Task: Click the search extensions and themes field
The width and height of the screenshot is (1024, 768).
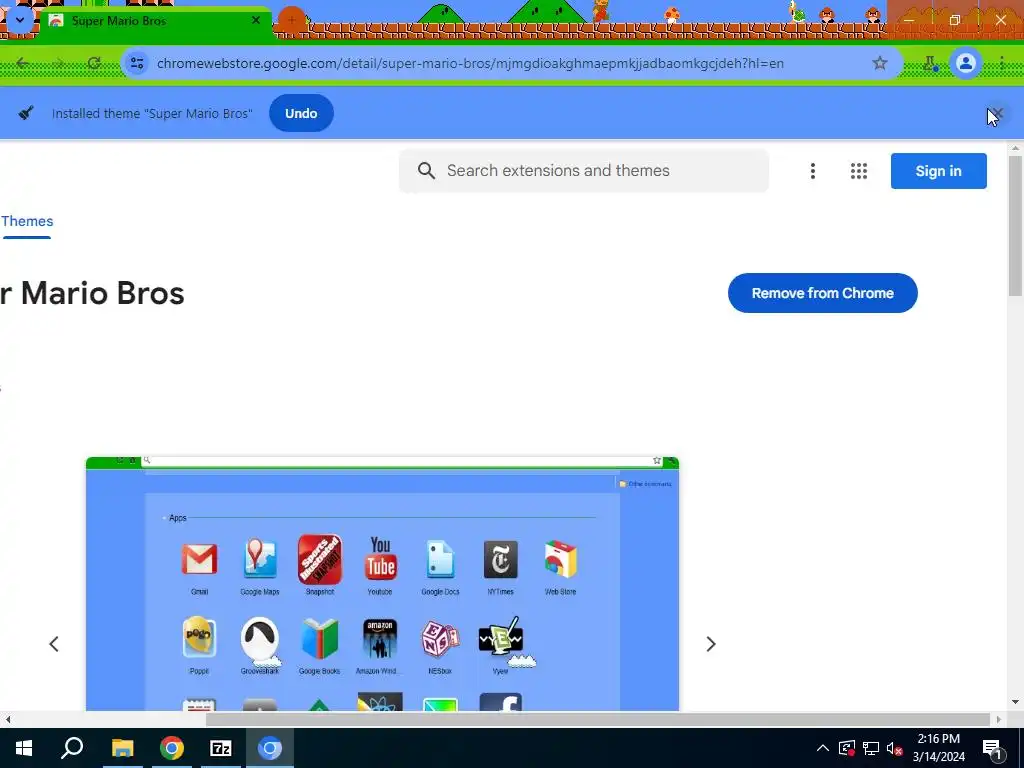Action: point(584,170)
